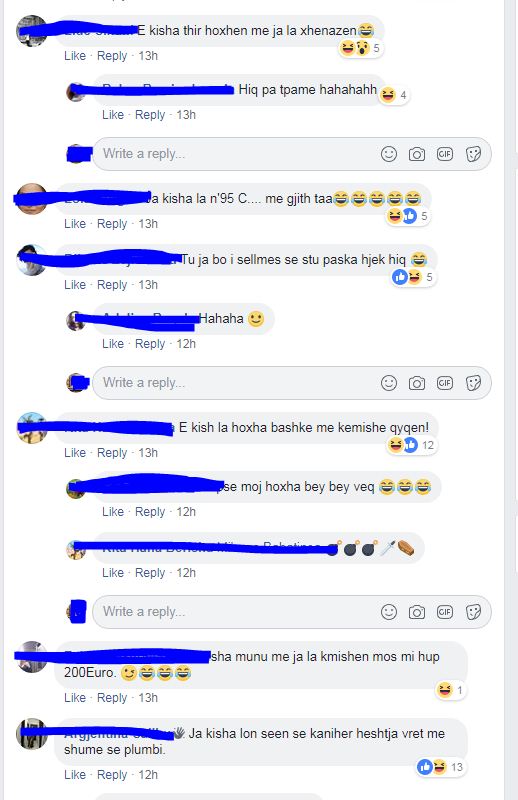Open emoji picker in first reply box
The width and height of the screenshot is (518, 800).
pyautogui.click(x=389, y=154)
